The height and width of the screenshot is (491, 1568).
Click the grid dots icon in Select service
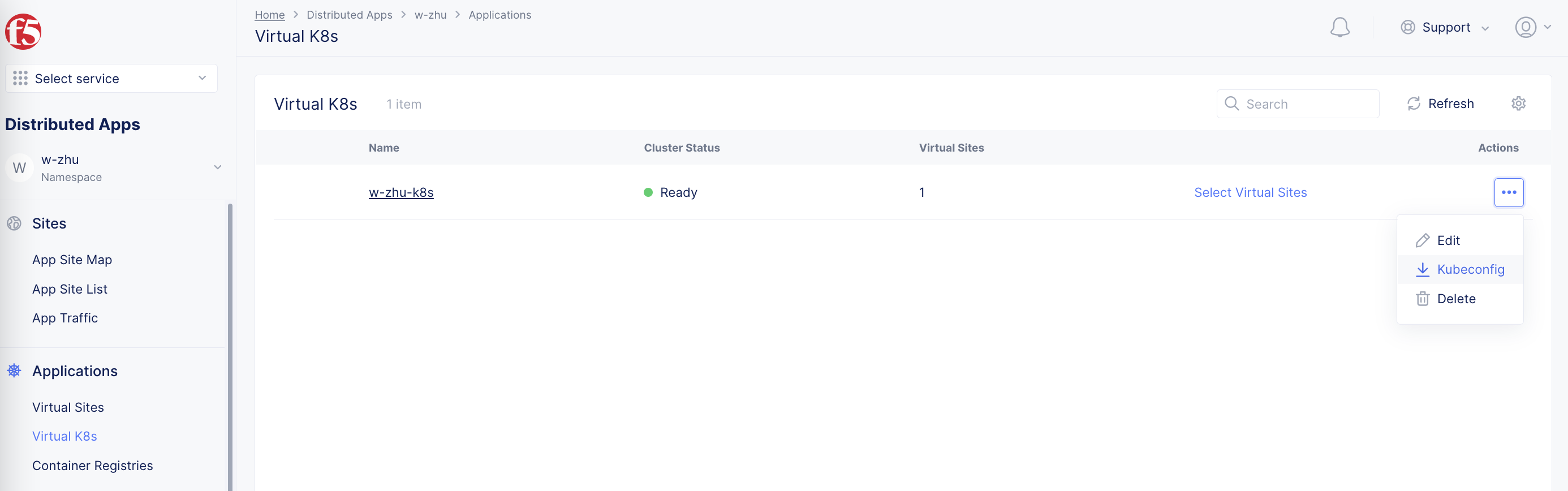20,79
